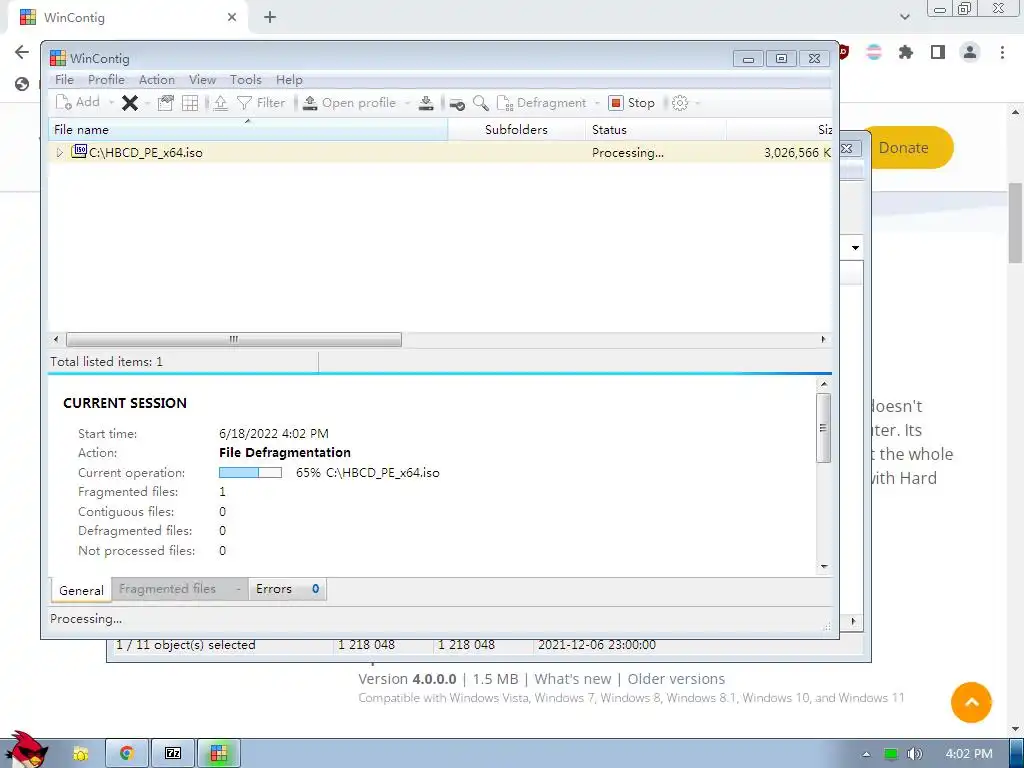Select the C:\HBCD_PE_x64.iso file entry
Screen dimensions: 1024x768
[x=146, y=153]
